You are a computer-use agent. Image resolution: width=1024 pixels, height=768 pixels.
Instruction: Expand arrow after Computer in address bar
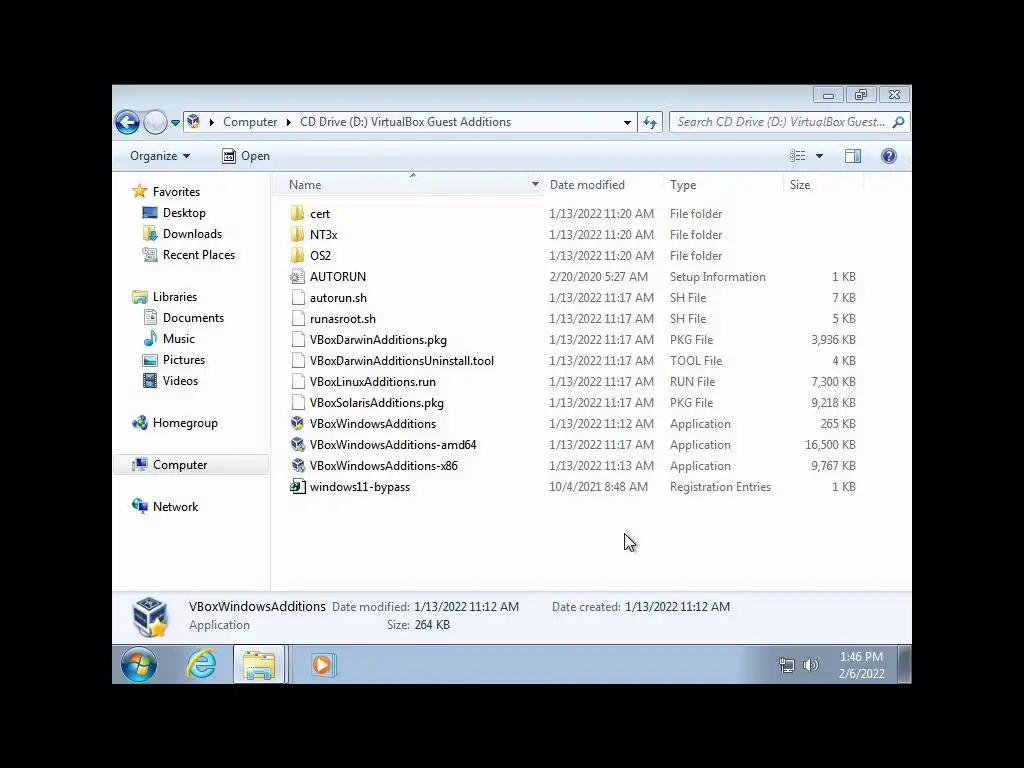289,122
